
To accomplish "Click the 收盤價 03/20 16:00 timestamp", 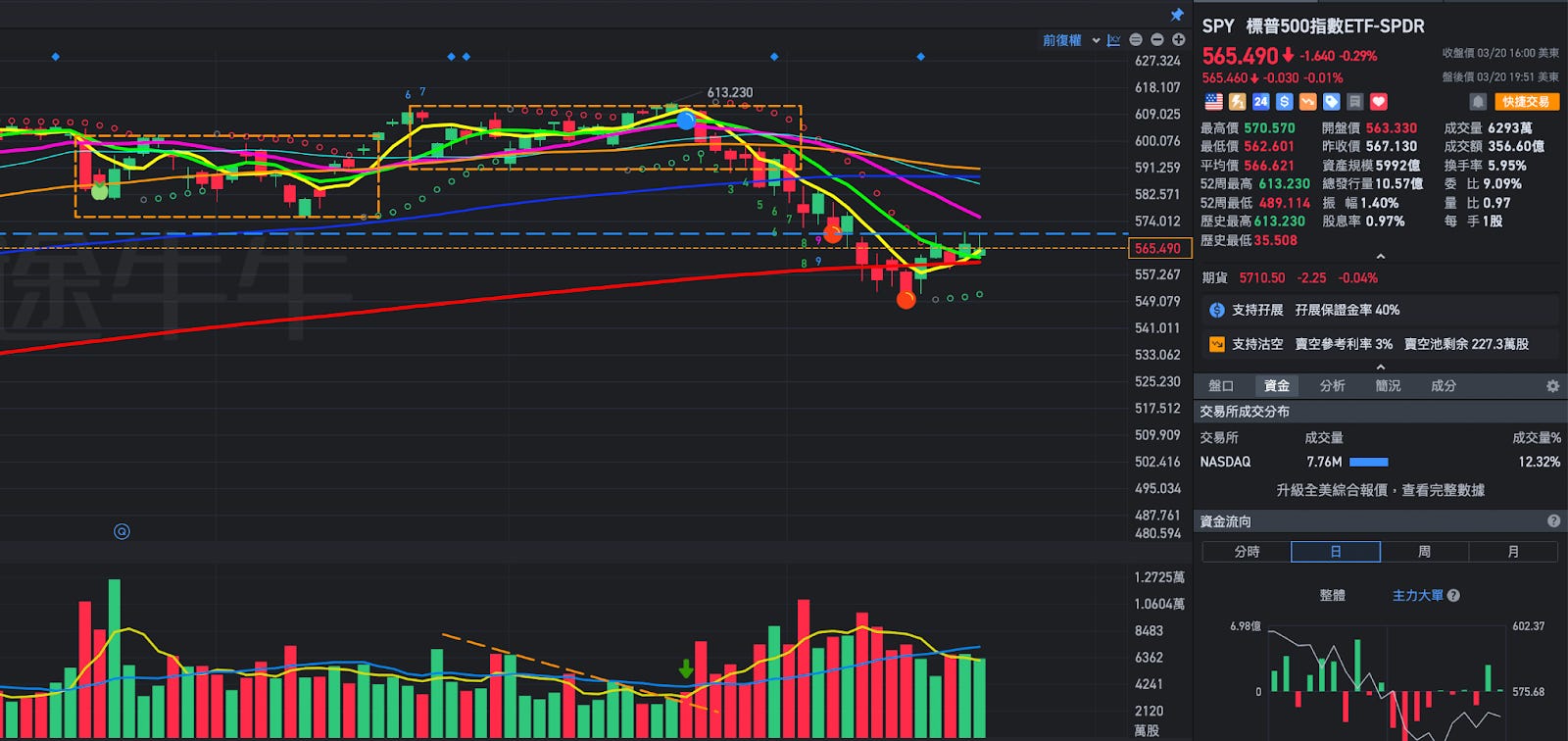I will pyautogui.click(x=1500, y=54).
